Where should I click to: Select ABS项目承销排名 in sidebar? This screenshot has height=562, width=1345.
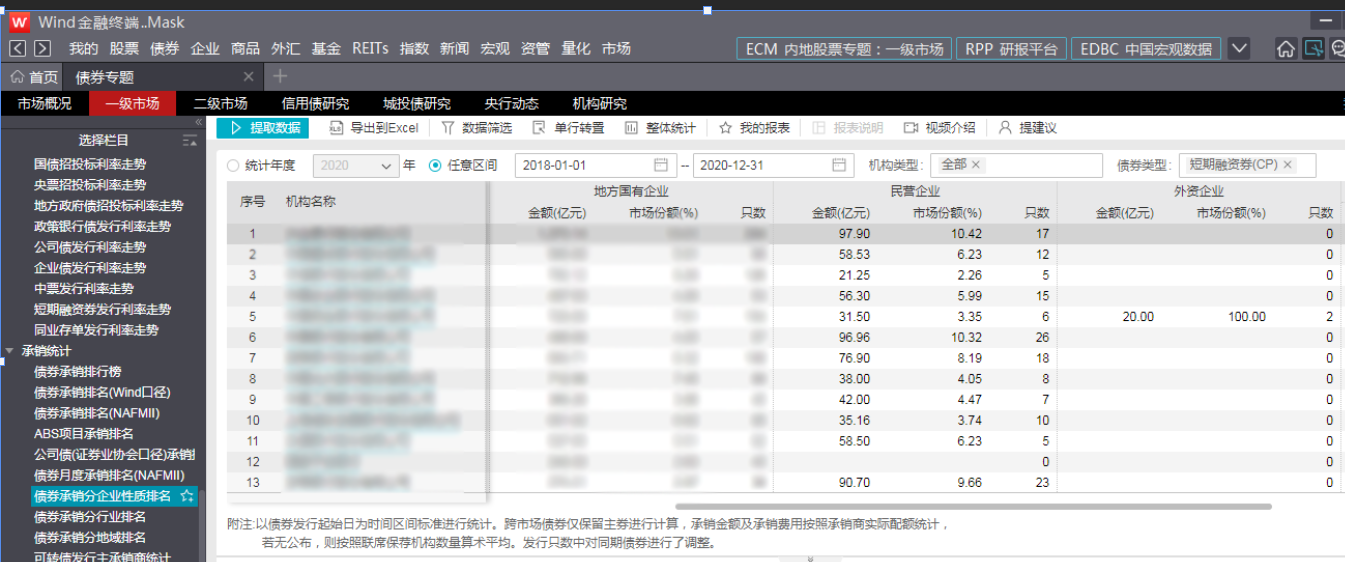[x=83, y=434]
